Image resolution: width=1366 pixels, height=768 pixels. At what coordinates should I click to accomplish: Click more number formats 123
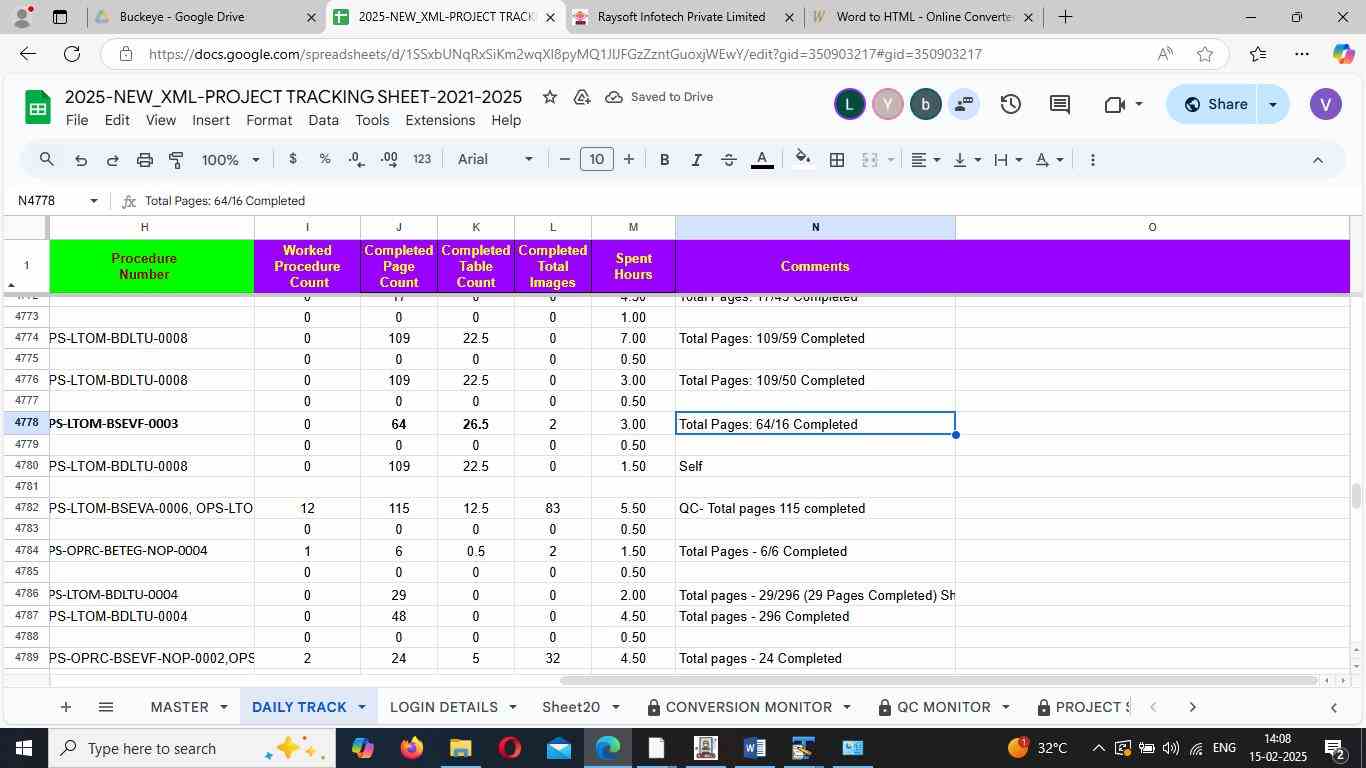click(x=422, y=160)
